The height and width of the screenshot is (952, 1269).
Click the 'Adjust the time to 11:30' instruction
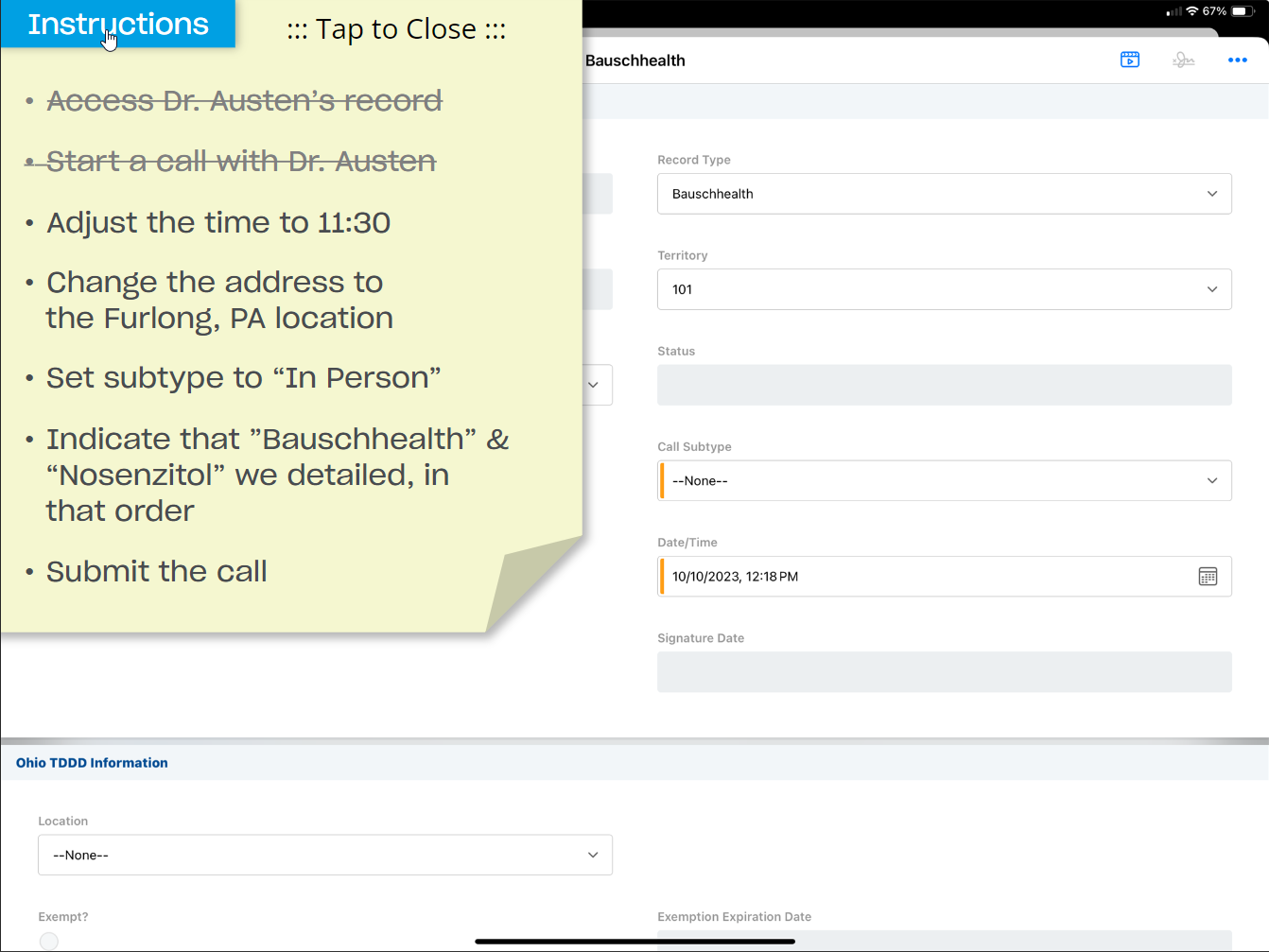tap(218, 222)
